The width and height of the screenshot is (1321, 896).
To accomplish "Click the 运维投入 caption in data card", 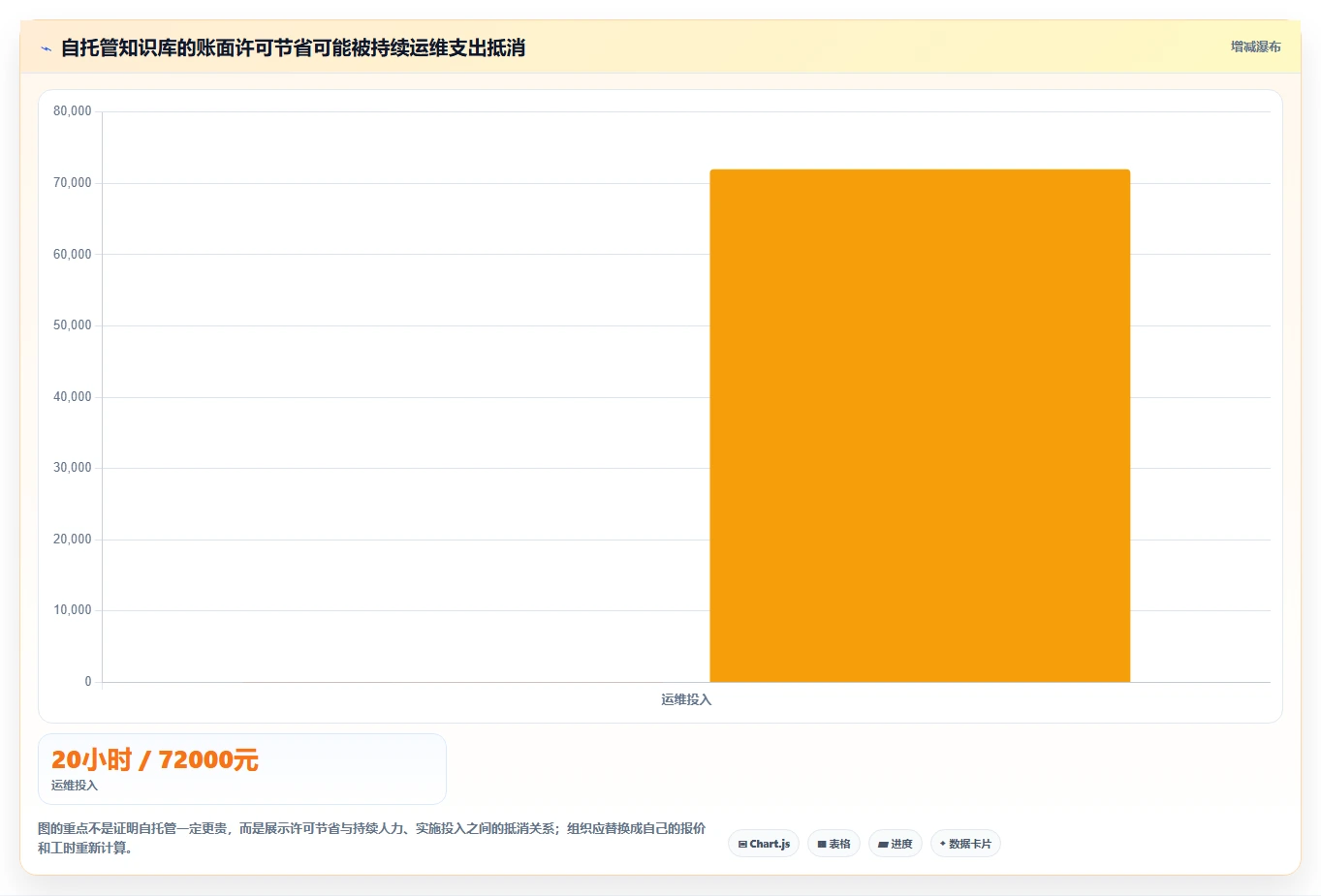I will (x=75, y=786).
